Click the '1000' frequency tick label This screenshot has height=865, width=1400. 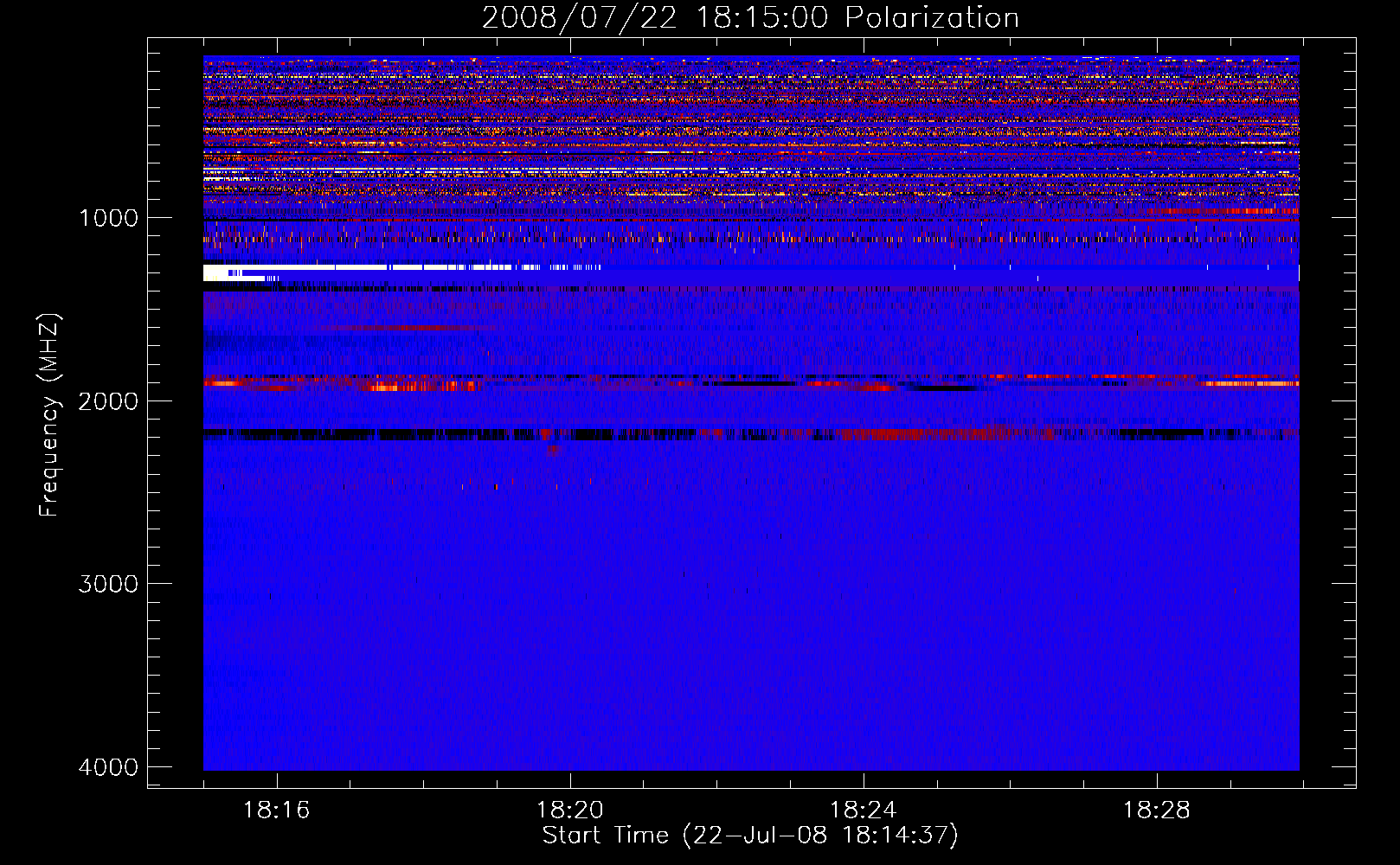108,218
